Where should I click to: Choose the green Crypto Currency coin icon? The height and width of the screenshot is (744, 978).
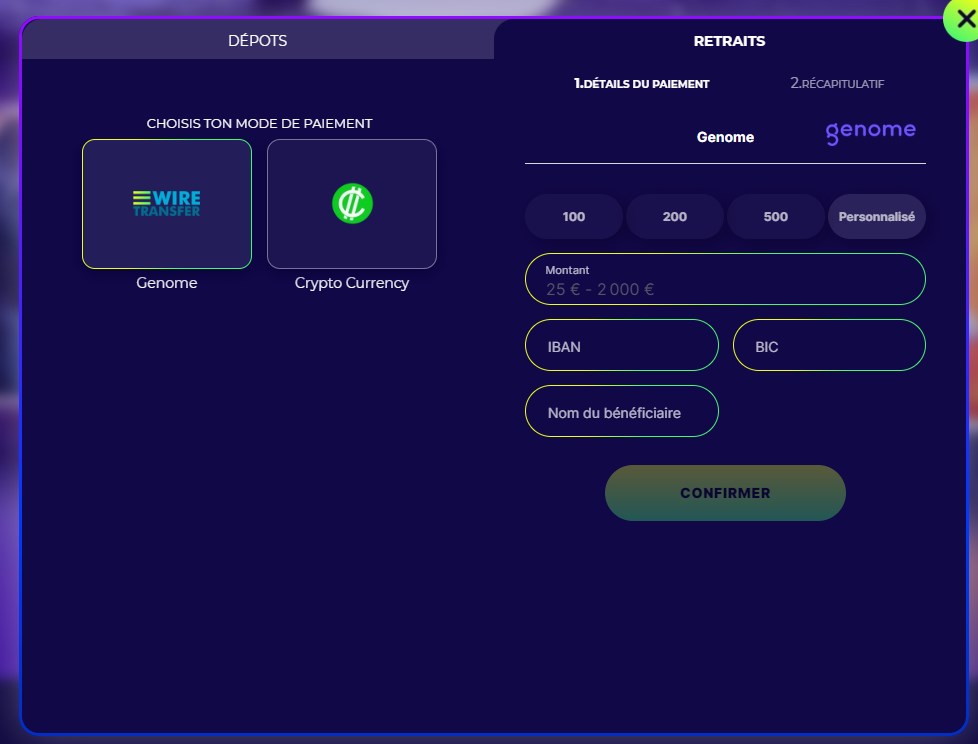click(352, 204)
